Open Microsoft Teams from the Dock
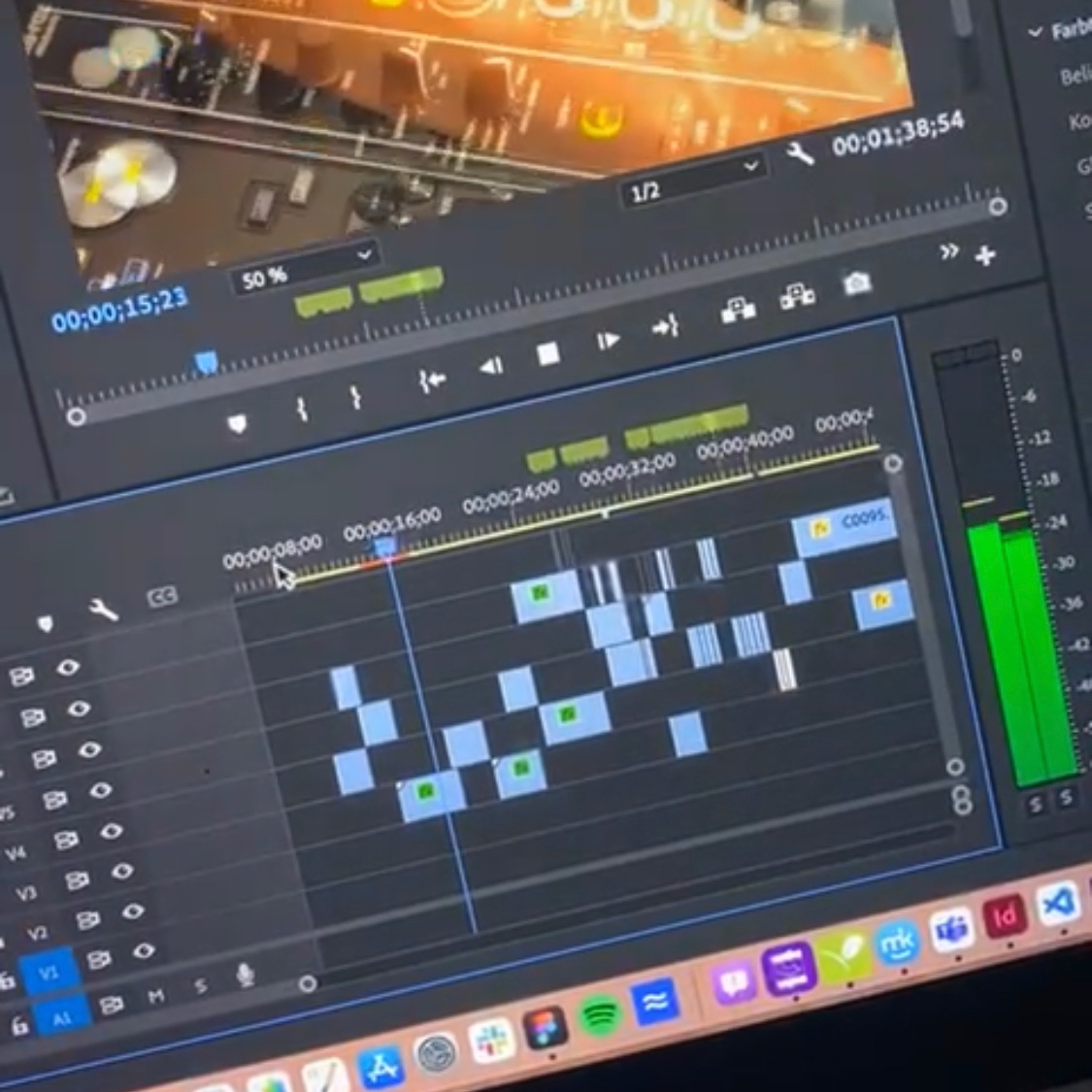This screenshot has width=1092, height=1092. click(x=950, y=929)
